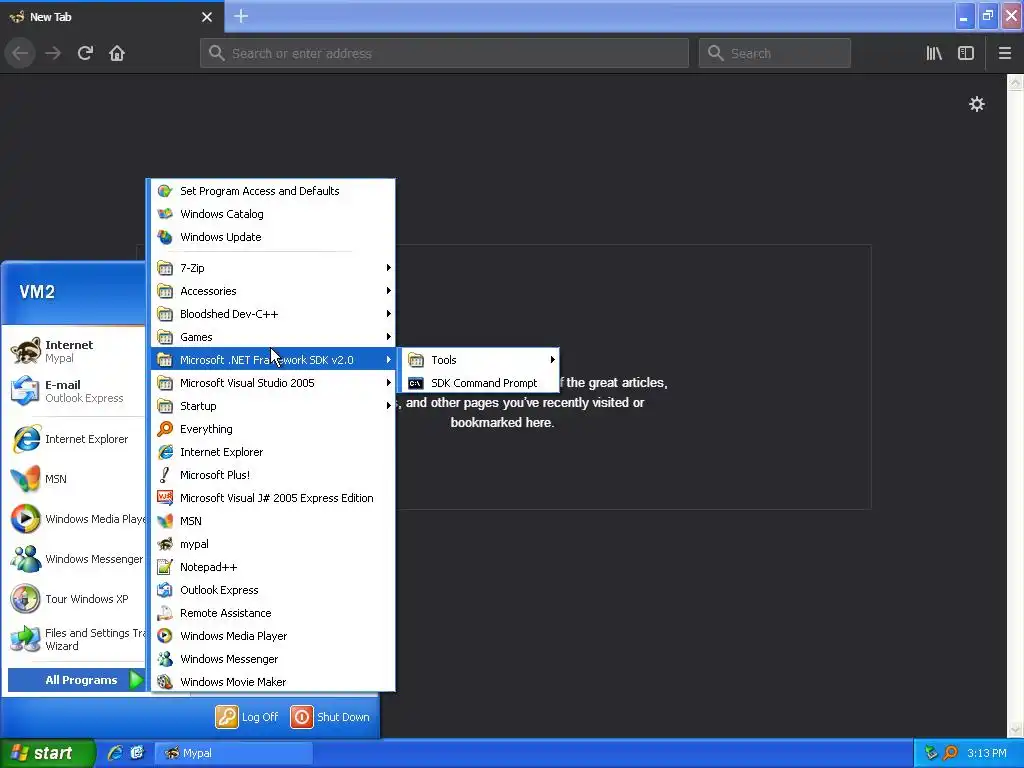Image resolution: width=1024 pixels, height=768 pixels.
Task: Go to the browser home page icon
Action: [117, 53]
